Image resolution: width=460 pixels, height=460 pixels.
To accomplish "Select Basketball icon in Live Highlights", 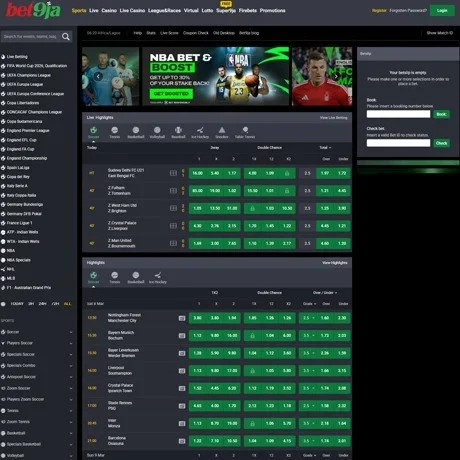I will tap(136, 132).
